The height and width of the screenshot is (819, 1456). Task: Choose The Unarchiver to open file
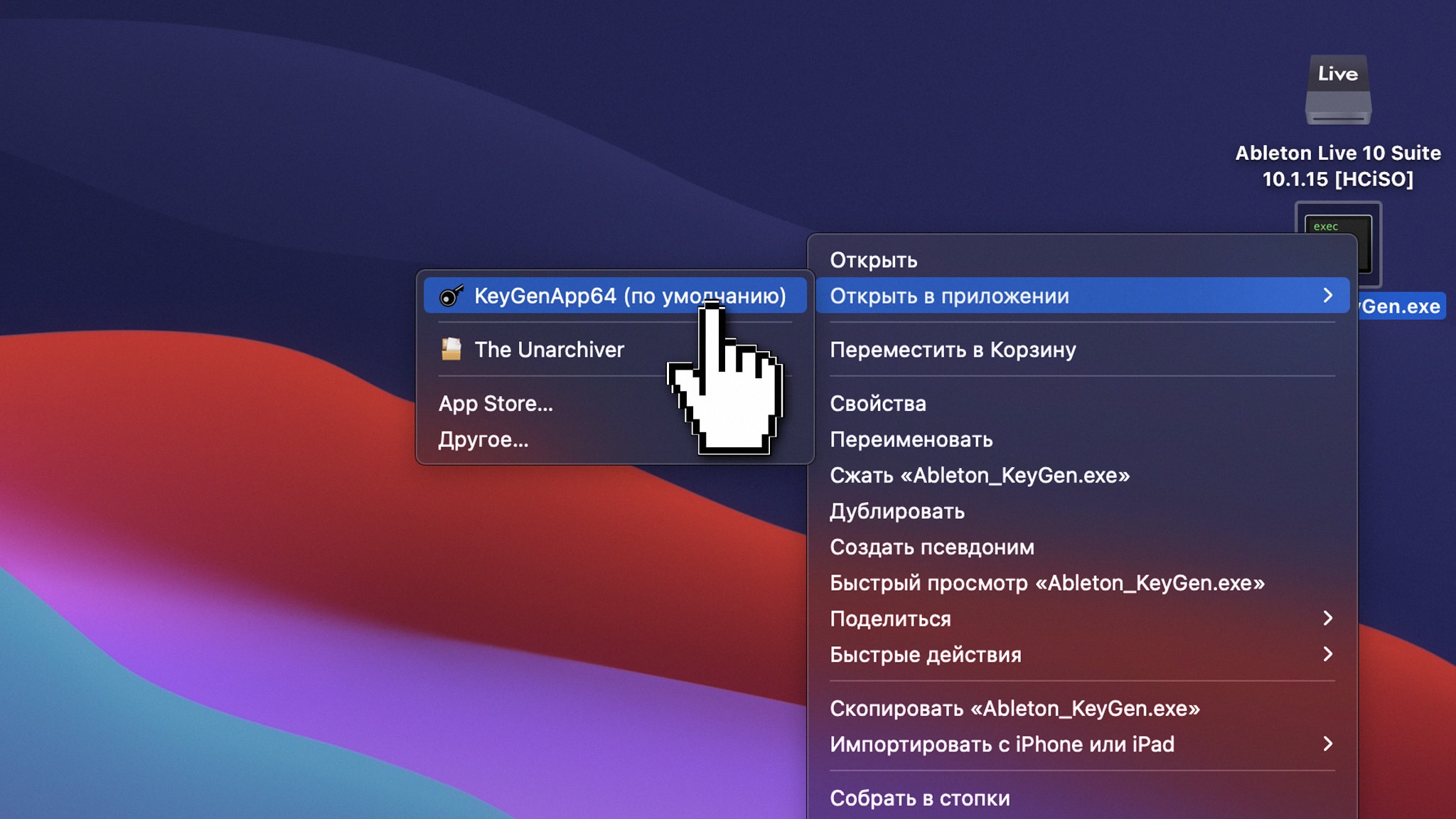point(549,349)
